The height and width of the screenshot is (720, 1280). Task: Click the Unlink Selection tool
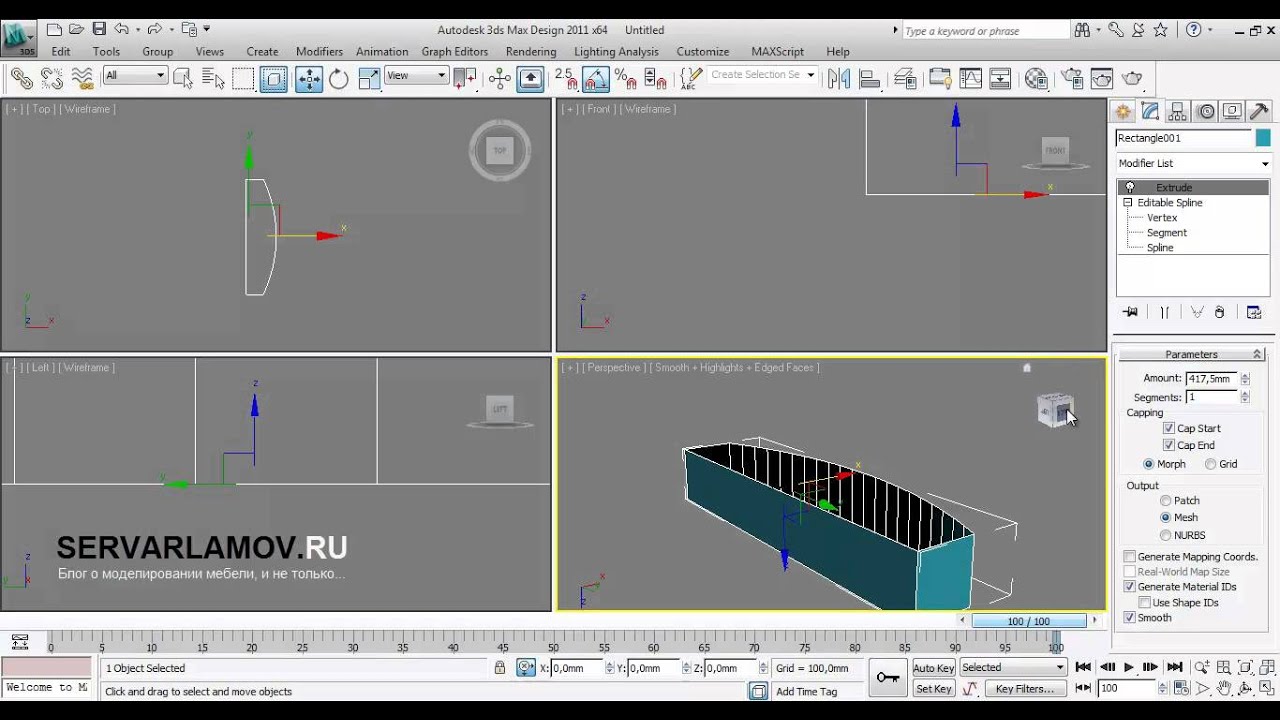point(52,78)
